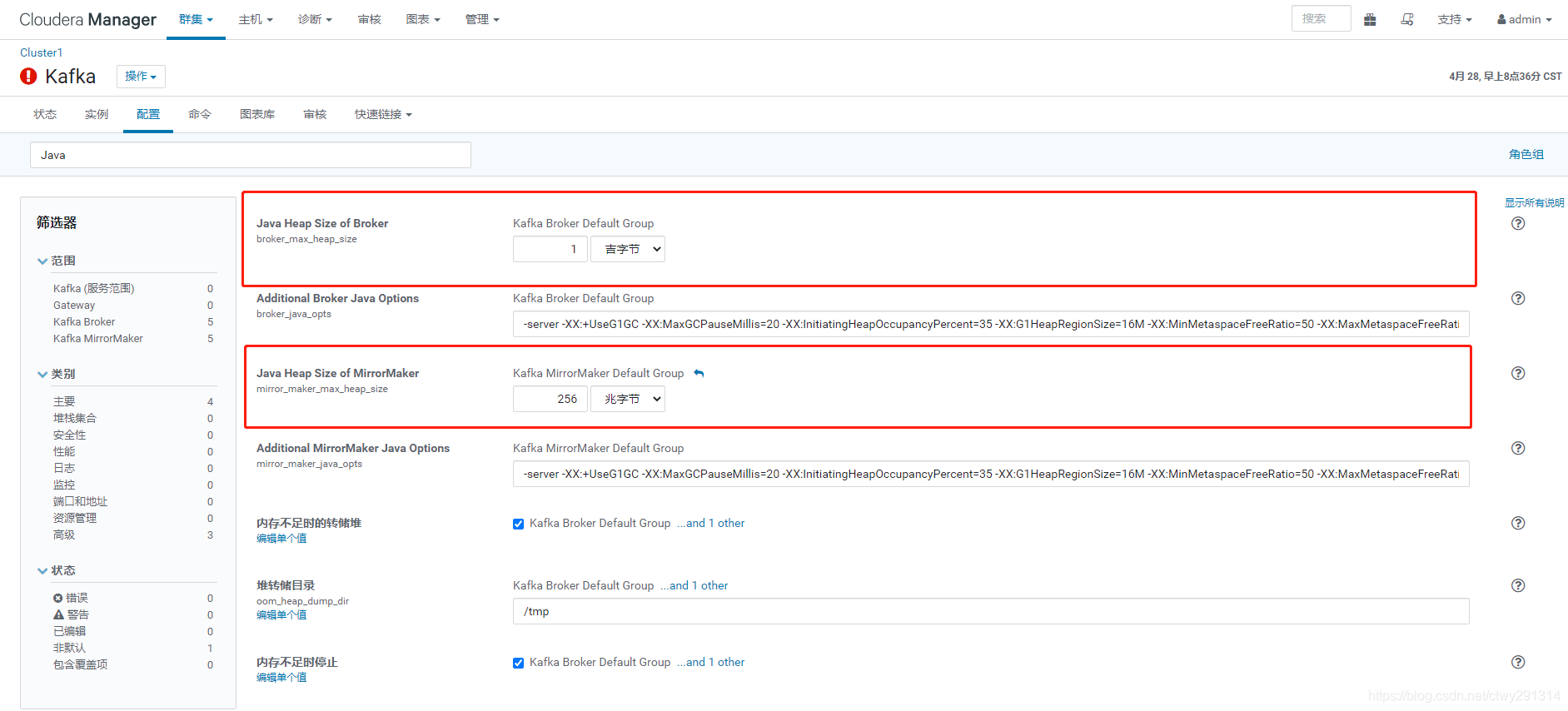The height and width of the screenshot is (711, 1568).
Task: Show help for Additional MirrorMaker Java Options
Action: (1518, 448)
